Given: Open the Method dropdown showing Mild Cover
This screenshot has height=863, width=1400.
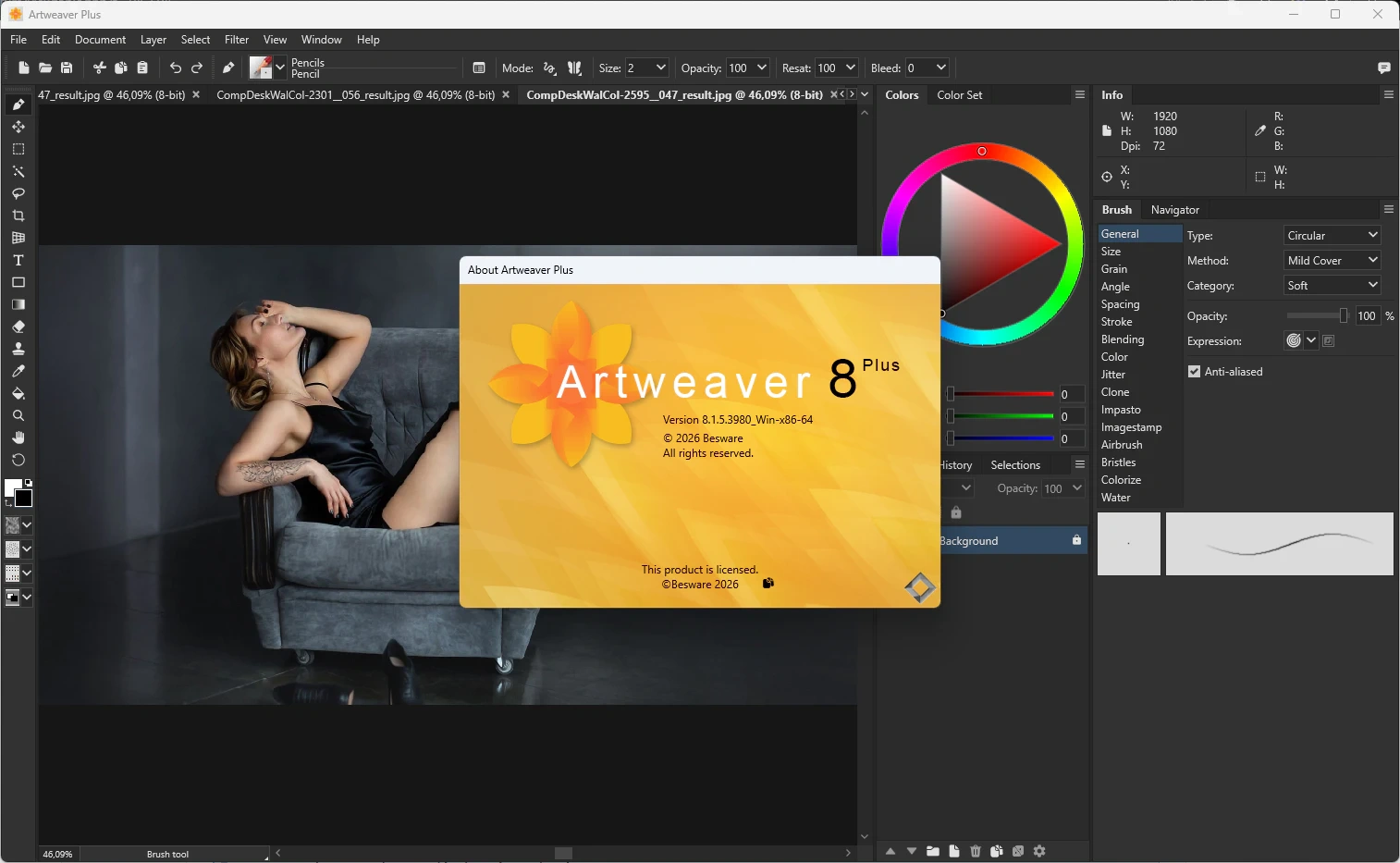Looking at the screenshot, I should point(1332,260).
